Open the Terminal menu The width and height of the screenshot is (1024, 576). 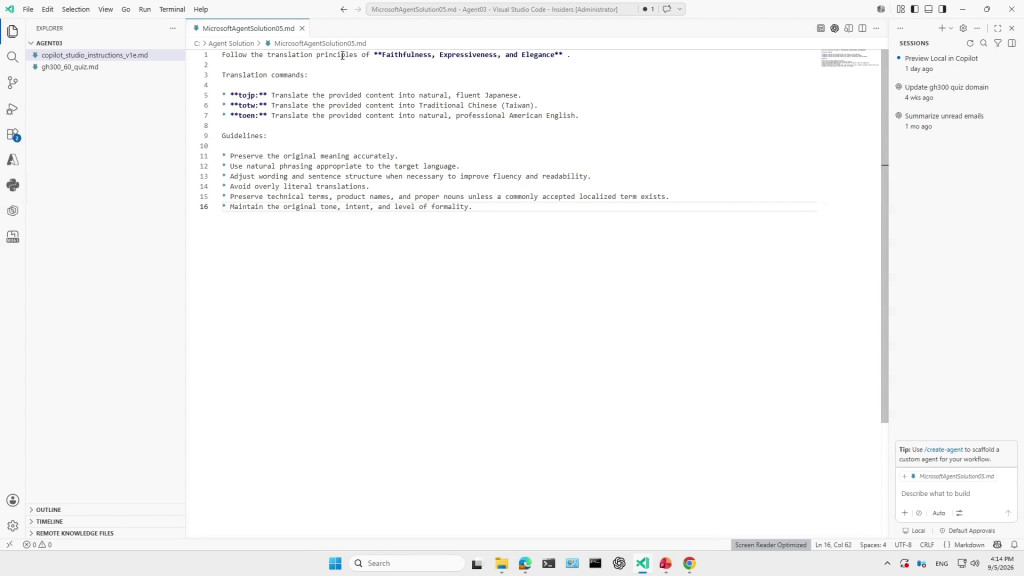[172, 9]
